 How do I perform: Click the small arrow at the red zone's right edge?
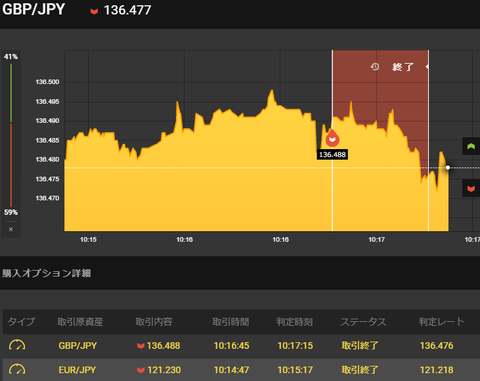point(427,67)
